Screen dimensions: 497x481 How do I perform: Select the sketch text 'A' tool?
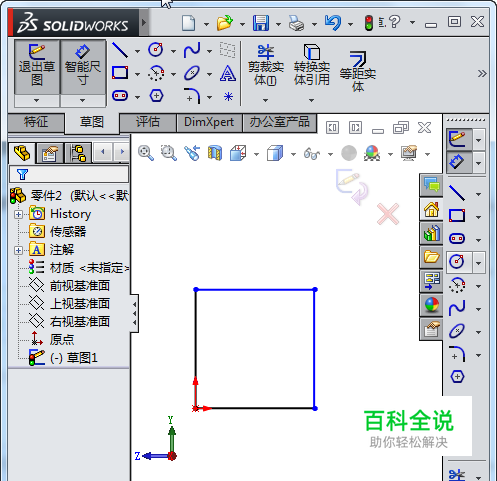tap(228, 73)
